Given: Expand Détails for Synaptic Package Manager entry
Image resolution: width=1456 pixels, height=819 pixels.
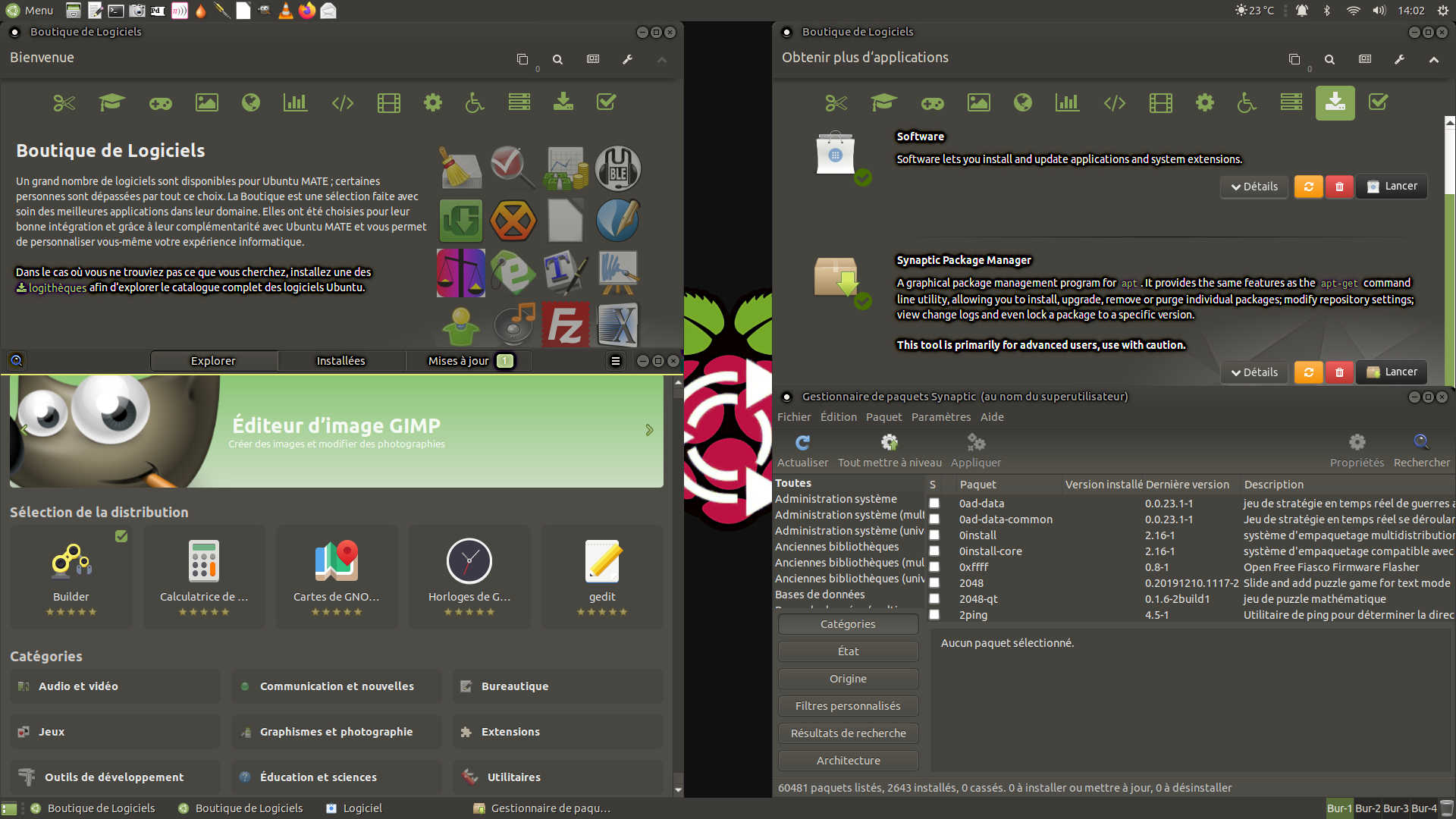Looking at the screenshot, I should (x=1254, y=372).
